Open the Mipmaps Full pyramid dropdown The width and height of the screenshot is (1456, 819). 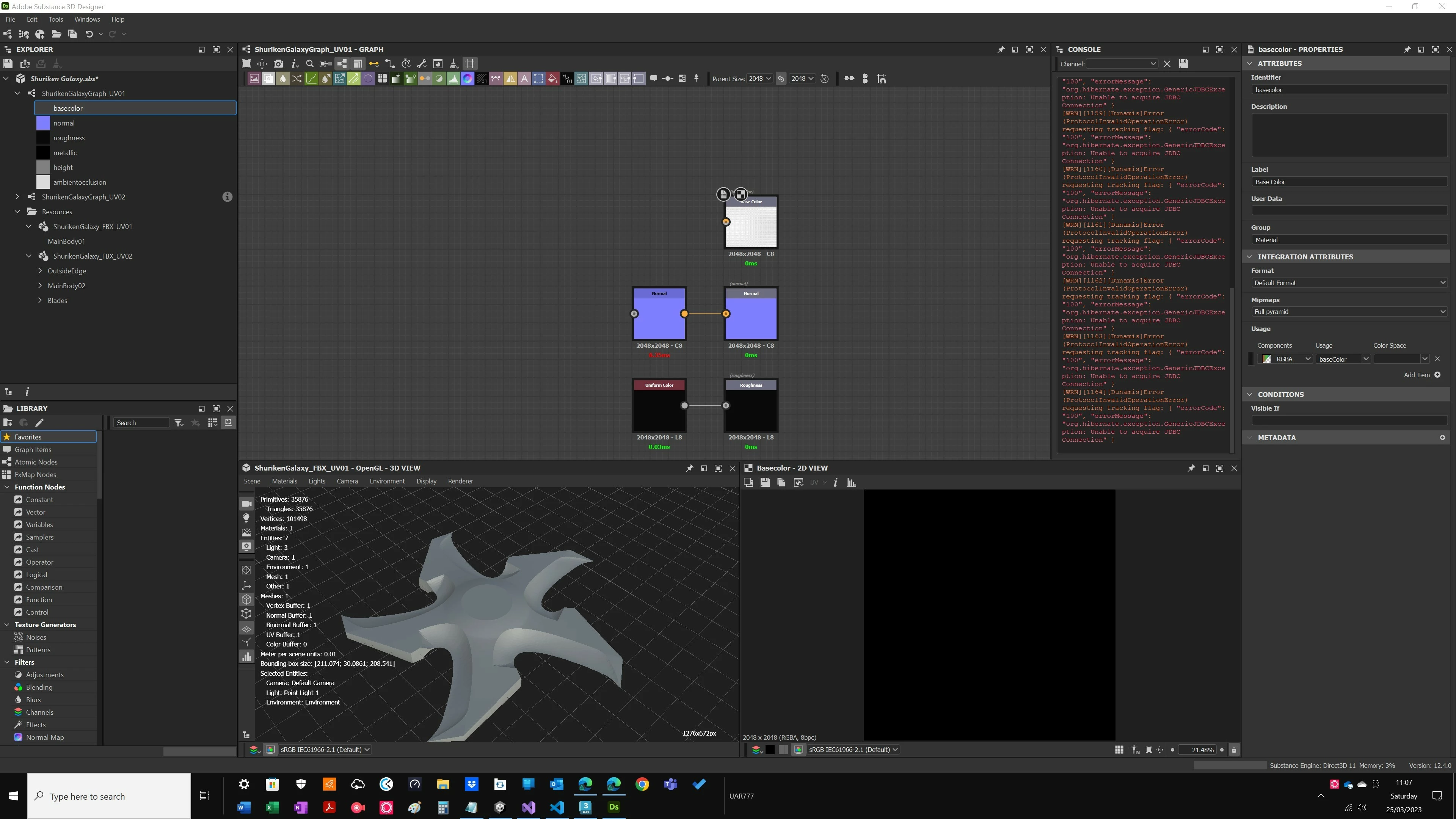click(1349, 311)
